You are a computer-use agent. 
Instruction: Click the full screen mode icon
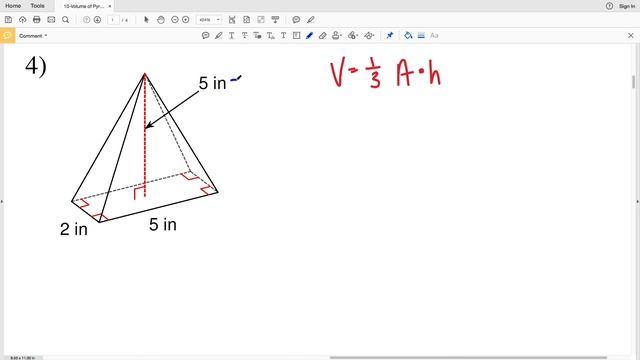[261, 20]
